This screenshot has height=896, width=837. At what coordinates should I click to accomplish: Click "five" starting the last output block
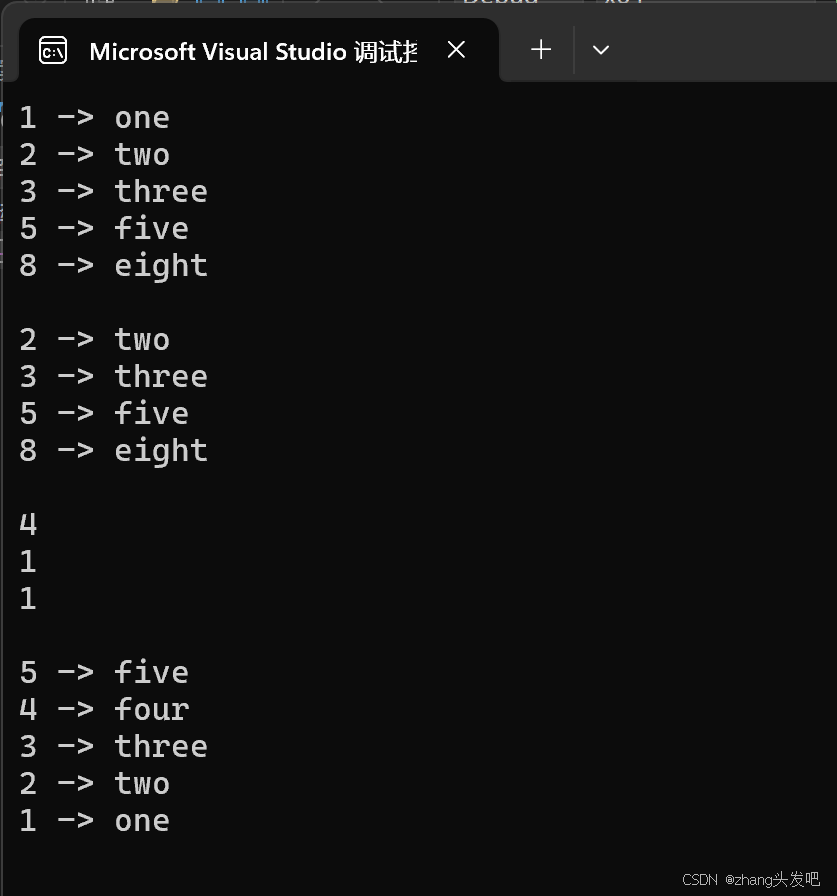click(151, 673)
